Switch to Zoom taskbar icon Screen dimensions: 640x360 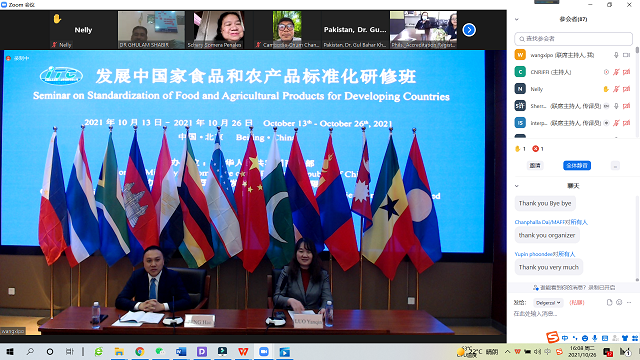[264, 351]
